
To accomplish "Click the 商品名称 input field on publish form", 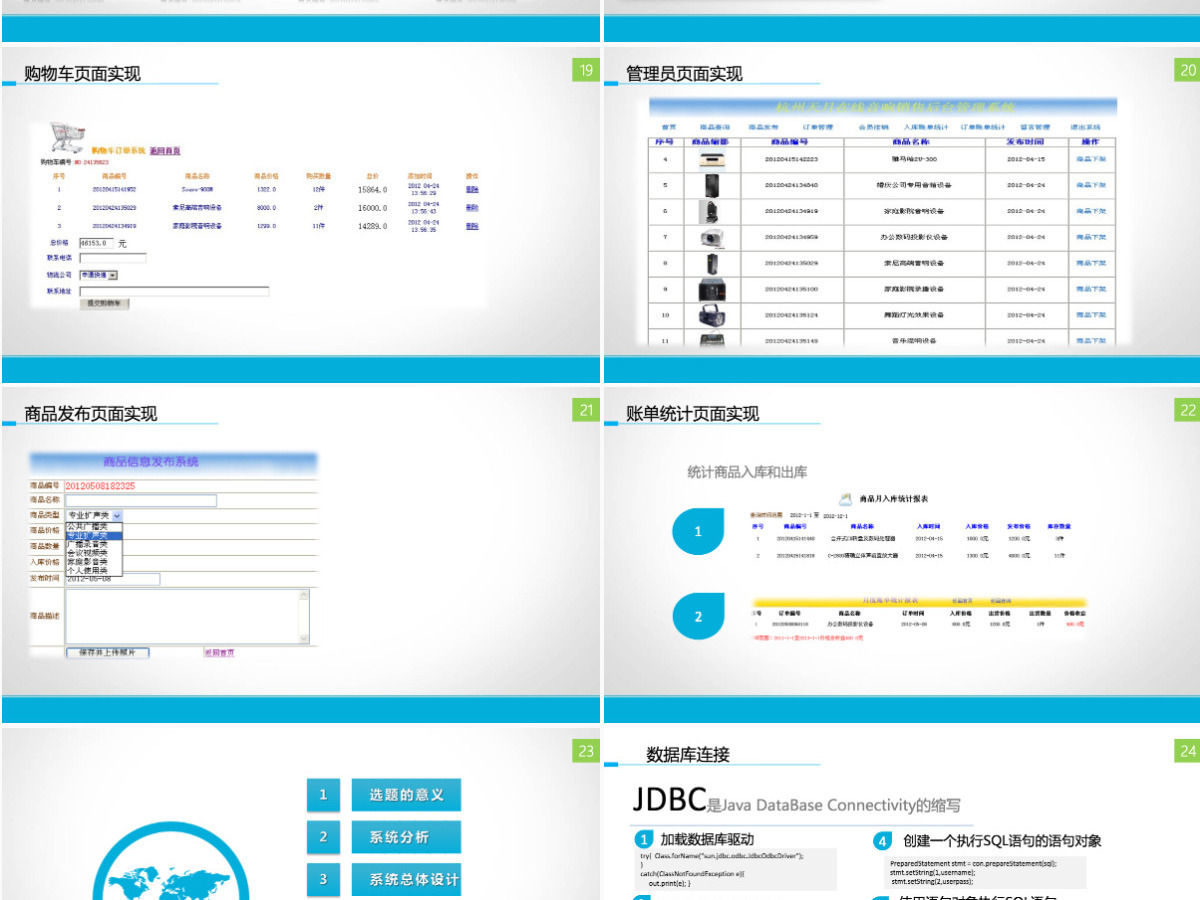I will (141, 500).
